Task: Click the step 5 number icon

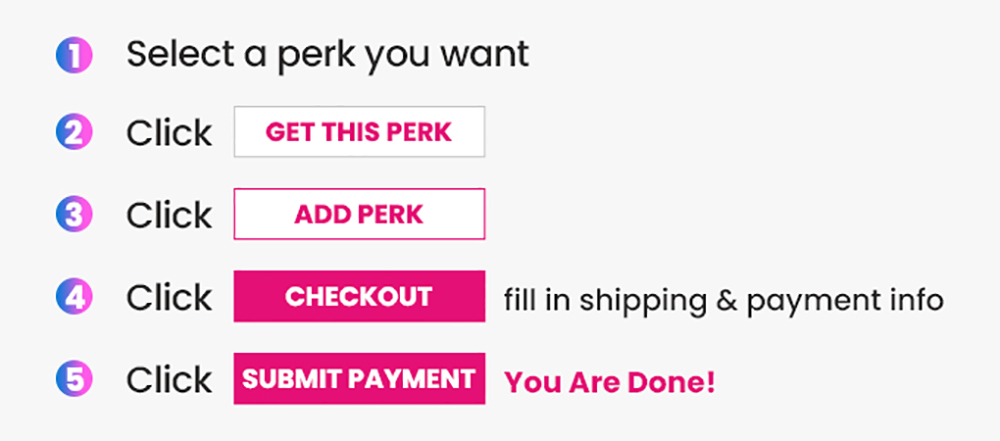Action: click(74, 379)
